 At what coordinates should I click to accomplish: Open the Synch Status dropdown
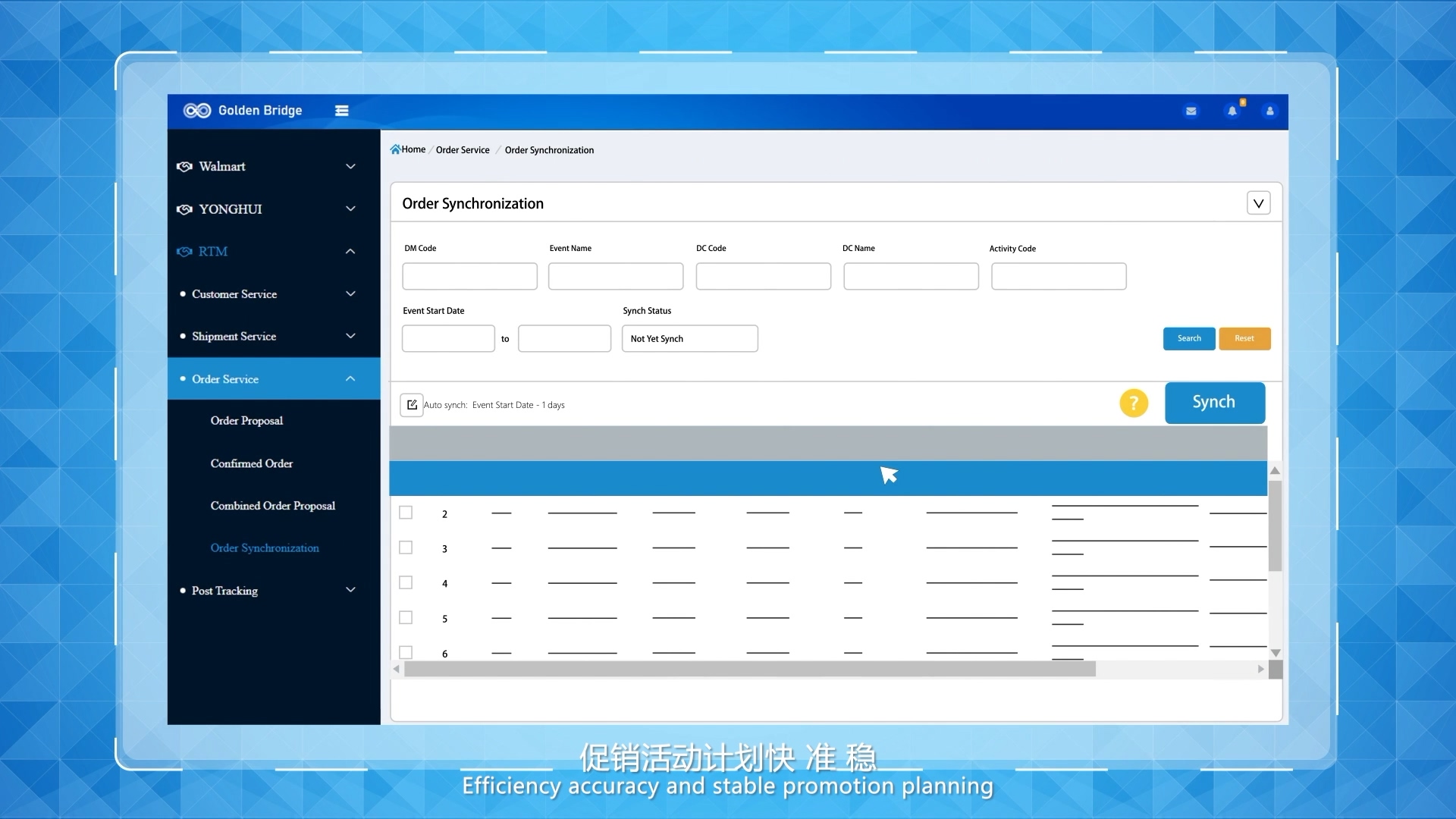pos(689,339)
